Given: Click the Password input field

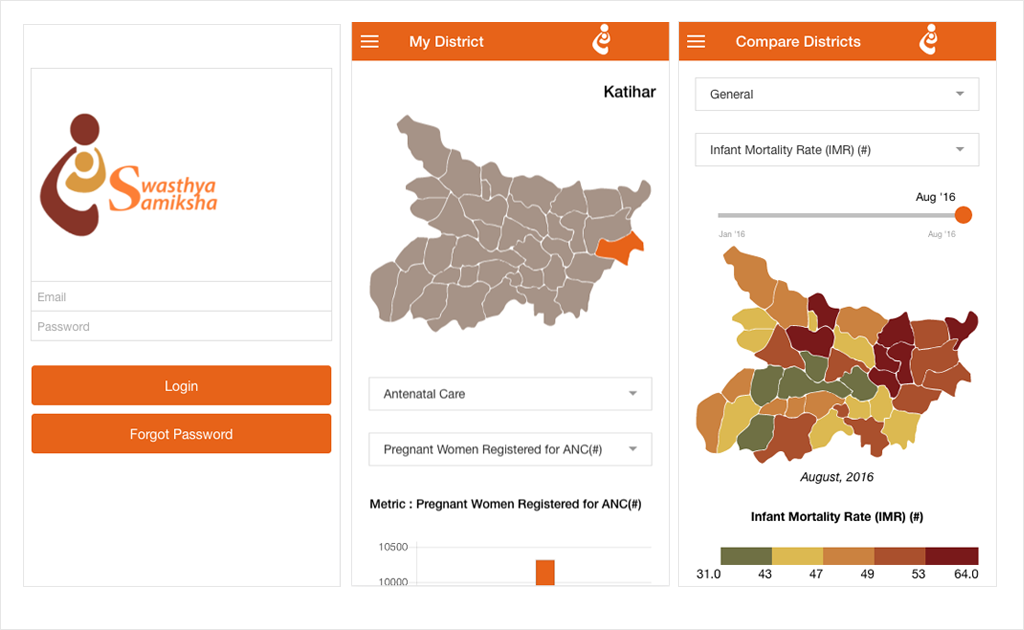Looking at the screenshot, I should (x=181, y=327).
